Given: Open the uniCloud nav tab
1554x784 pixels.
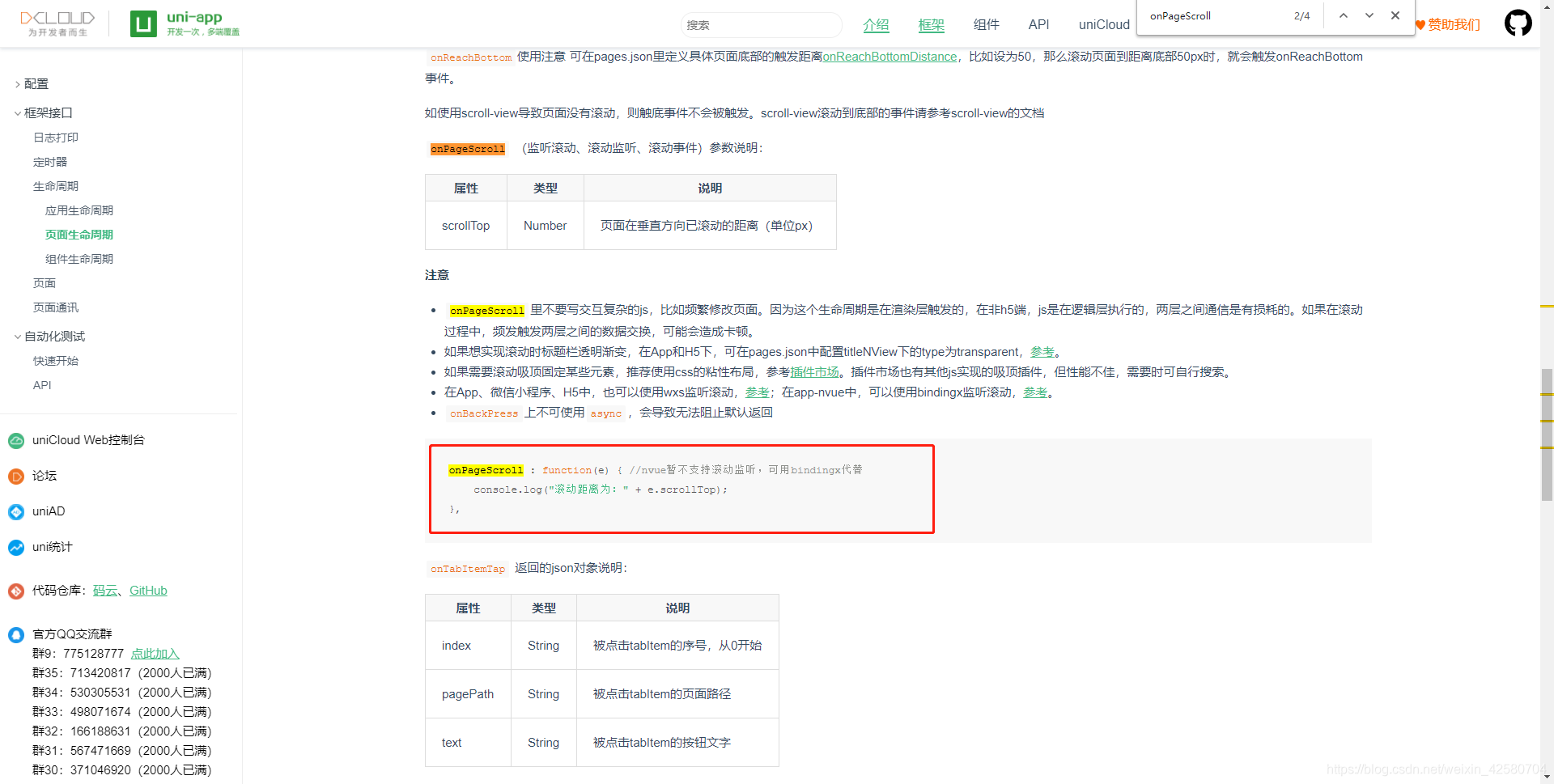Looking at the screenshot, I should [x=1104, y=25].
